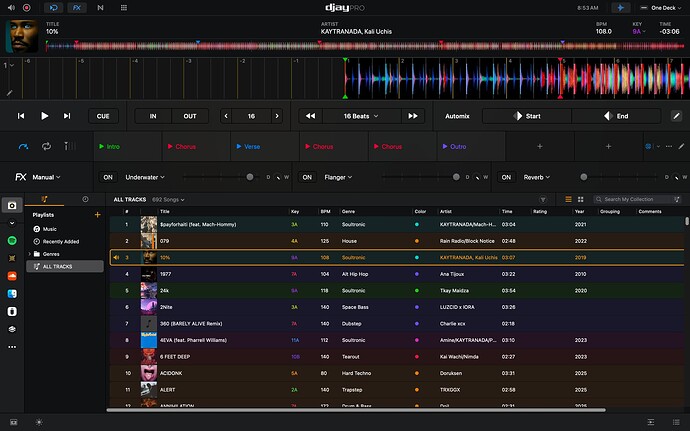Screen dimensions: 690x431
Task: Adjust the Flanger effect slider
Action: click(x=419, y=177)
